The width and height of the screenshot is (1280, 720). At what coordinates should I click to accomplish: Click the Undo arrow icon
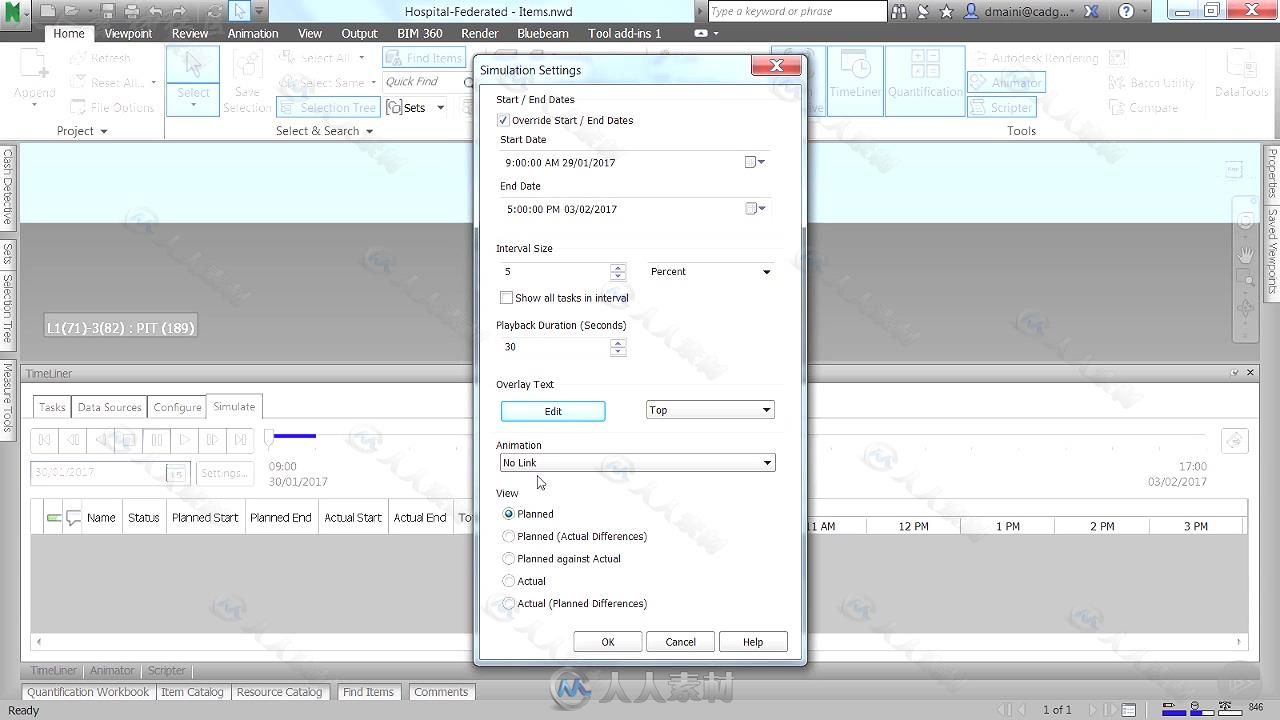pos(156,12)
